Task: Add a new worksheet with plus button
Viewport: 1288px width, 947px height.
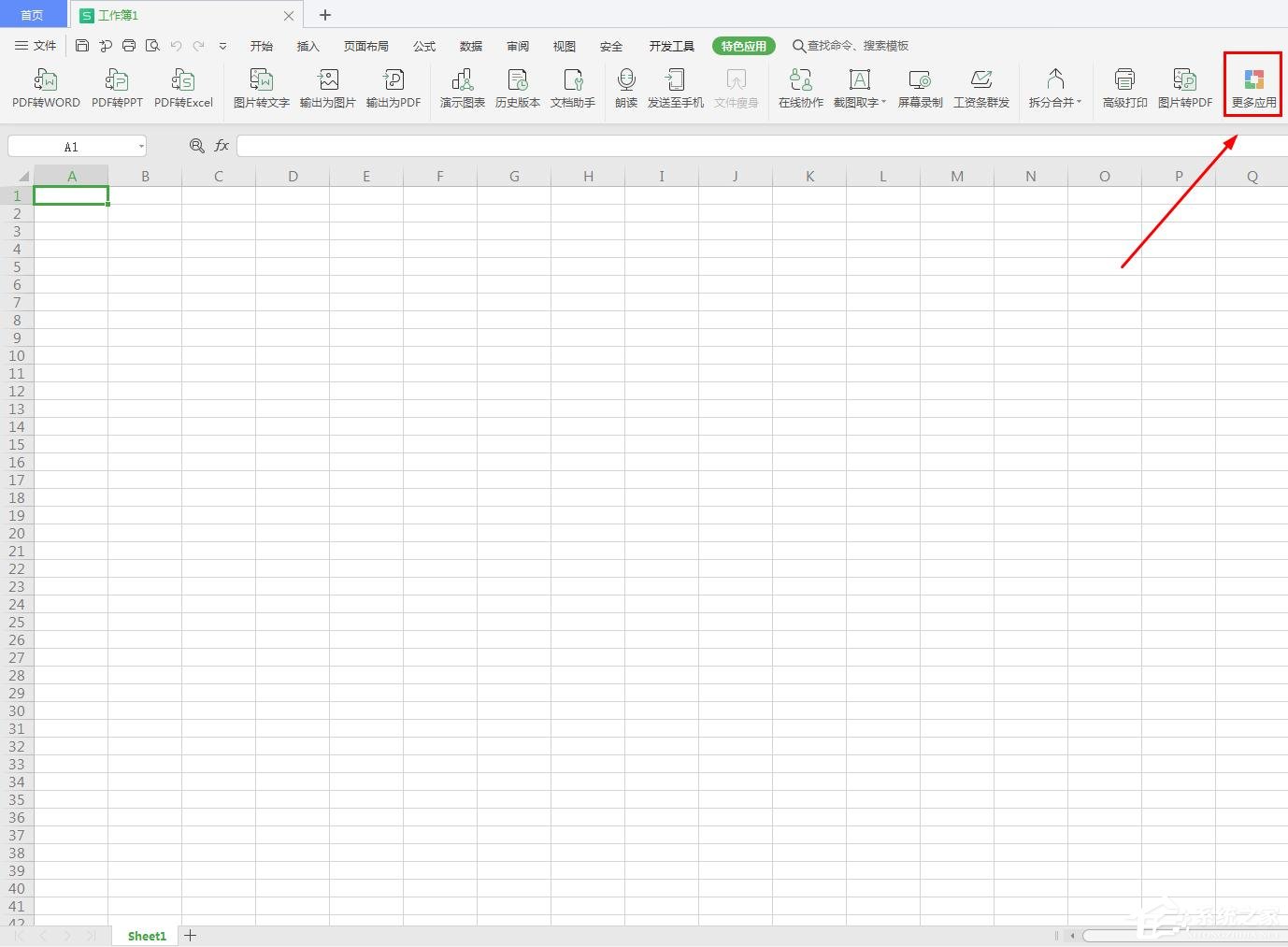Action: [x=190, y=935]
